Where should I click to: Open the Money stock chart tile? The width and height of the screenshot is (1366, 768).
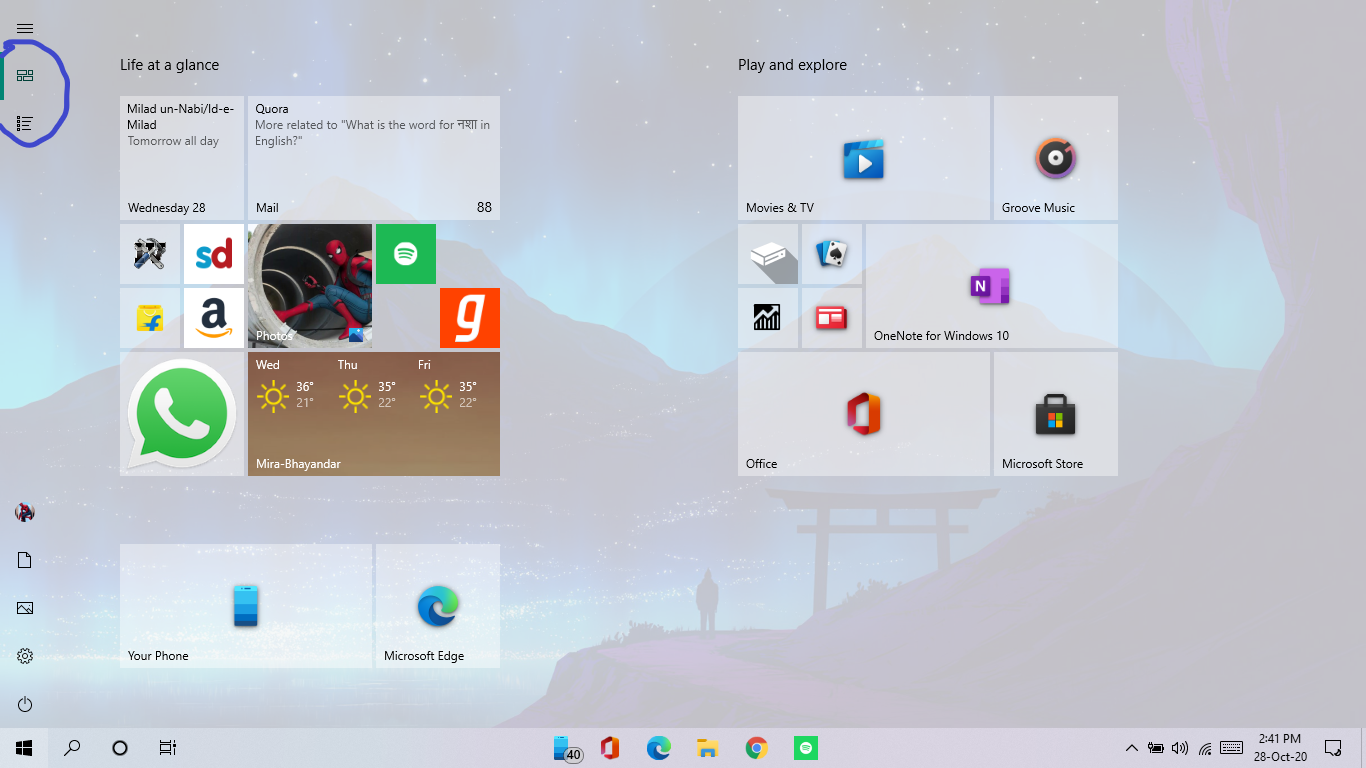pyautogui.click(x=768, y=318)
